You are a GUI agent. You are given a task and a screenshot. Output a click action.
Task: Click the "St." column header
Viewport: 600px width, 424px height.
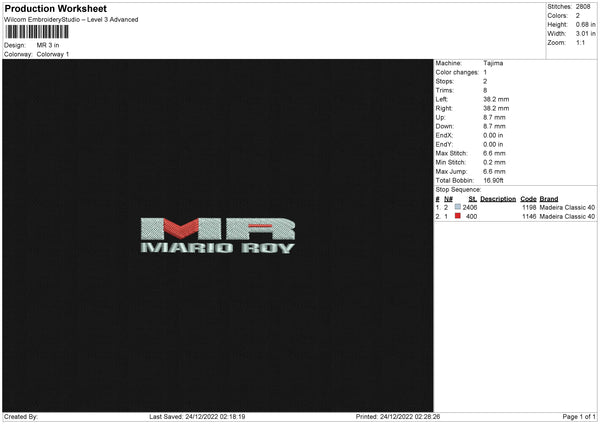(x=473, y=199)
